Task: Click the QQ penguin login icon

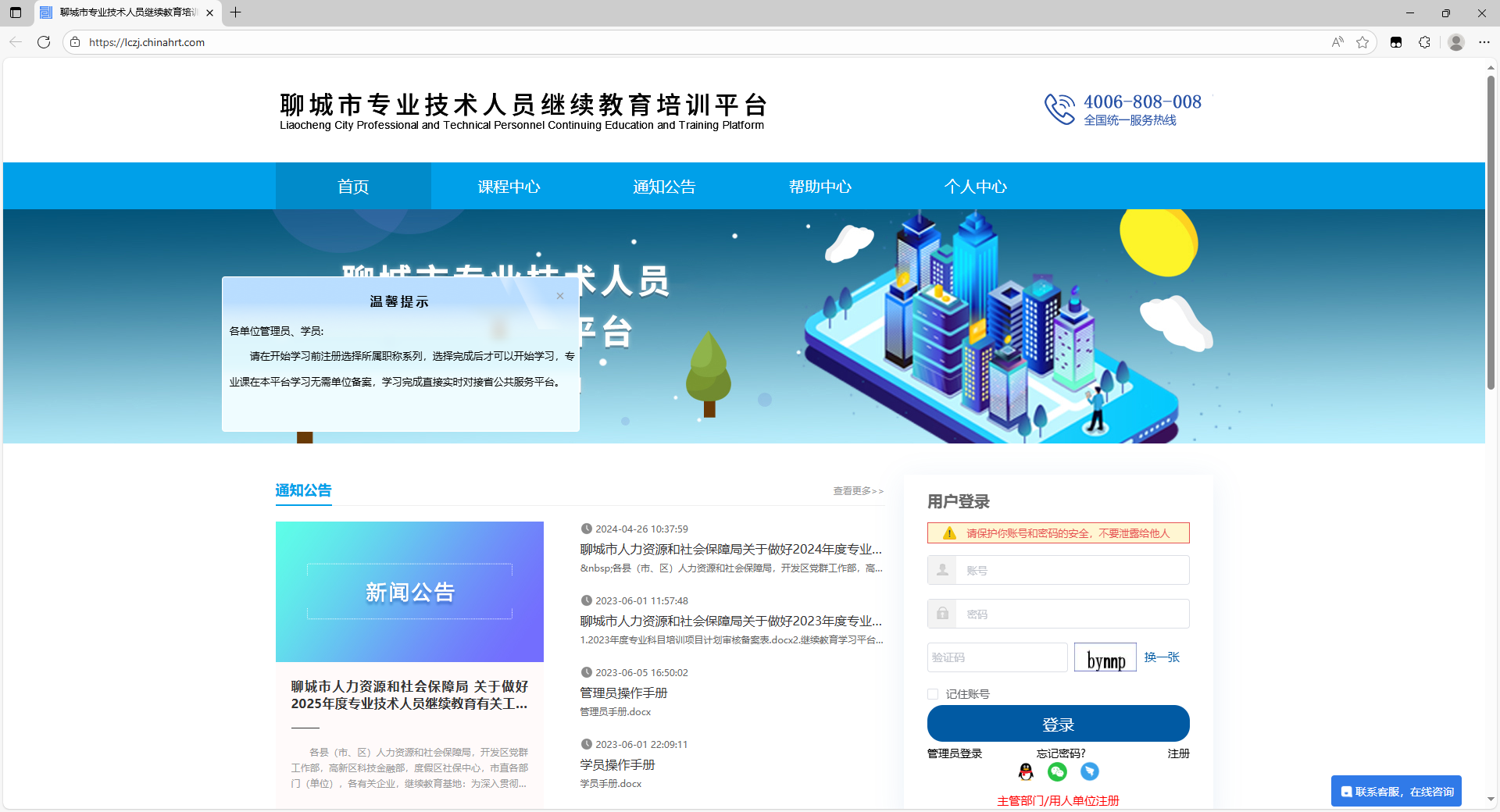Action: (x=1026, y=771)
